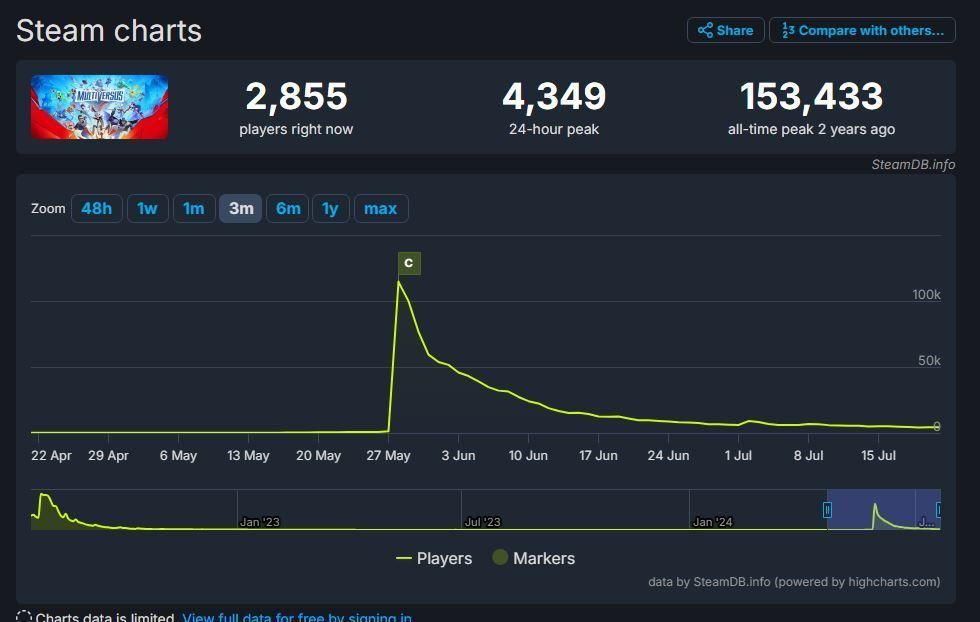The image size is (980, 622).
Task: Grab the left navigator range handle
Action: [x=827, y=510]
